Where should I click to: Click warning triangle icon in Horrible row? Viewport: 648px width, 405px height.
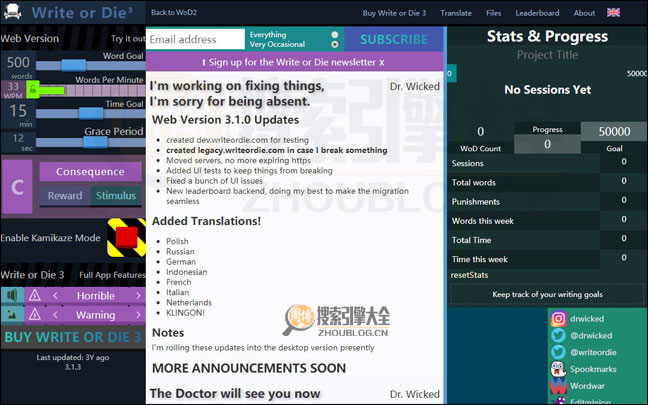[35, 295]
